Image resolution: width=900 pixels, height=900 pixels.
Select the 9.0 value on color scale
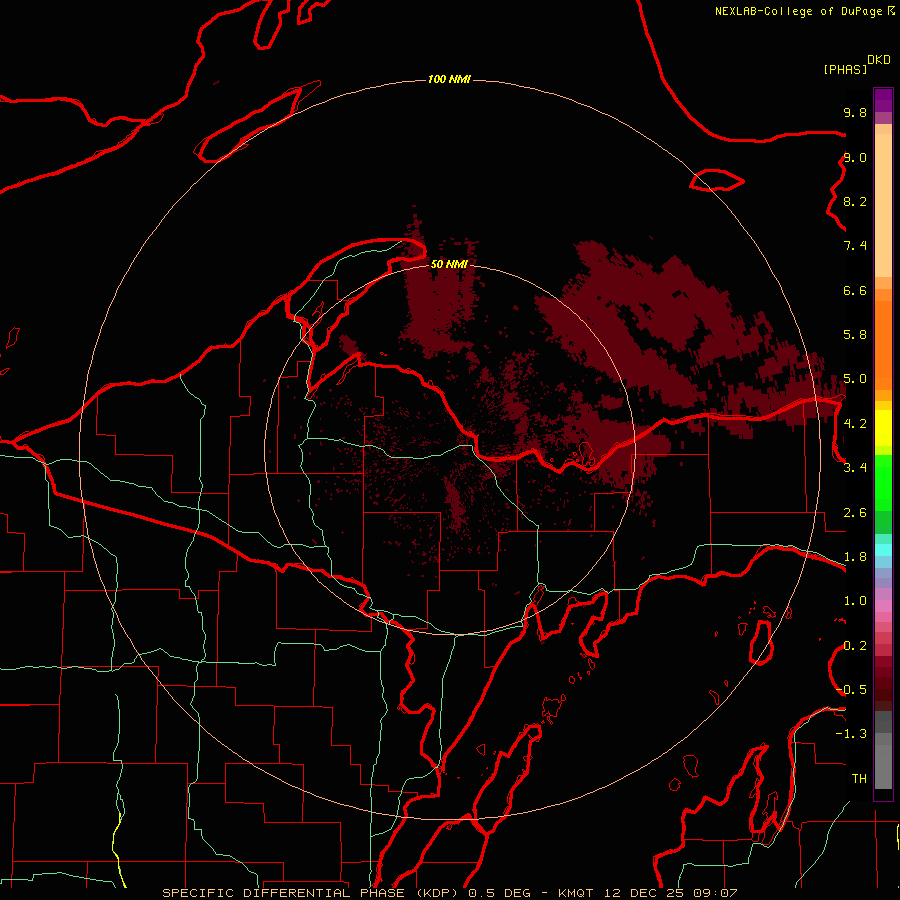coord(855,157)
